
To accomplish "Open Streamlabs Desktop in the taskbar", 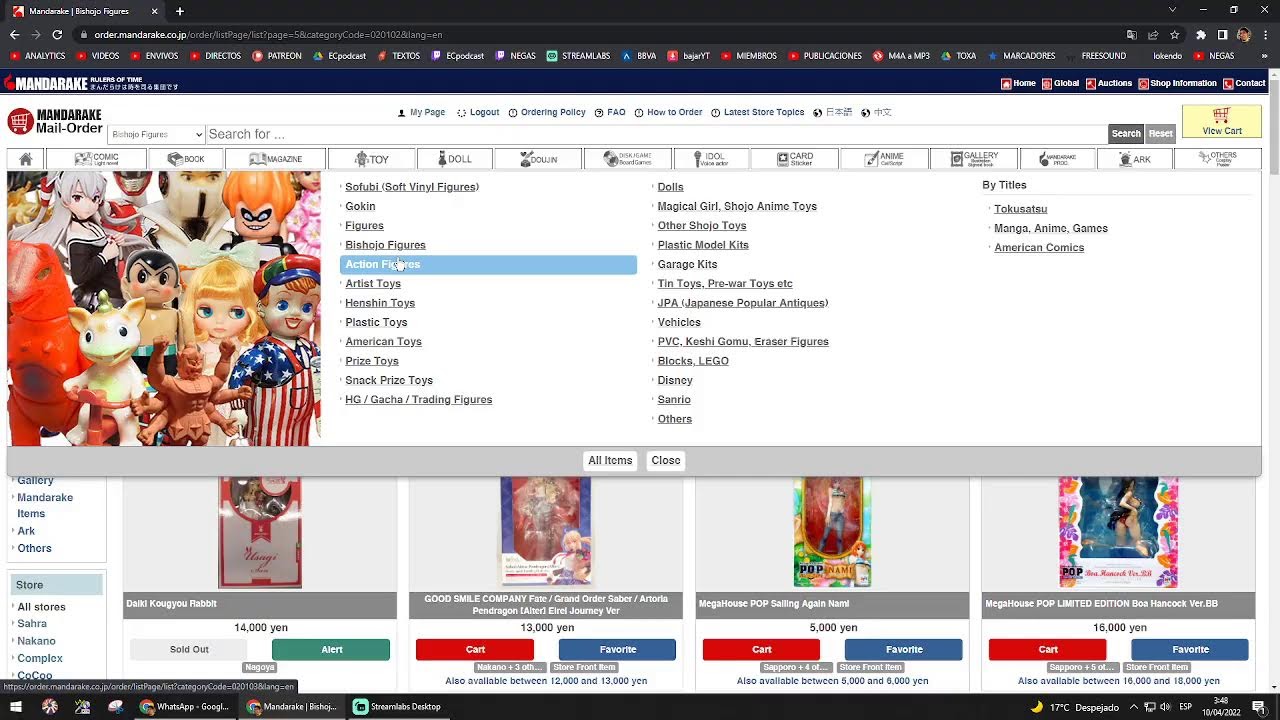I will coord(396,707).
